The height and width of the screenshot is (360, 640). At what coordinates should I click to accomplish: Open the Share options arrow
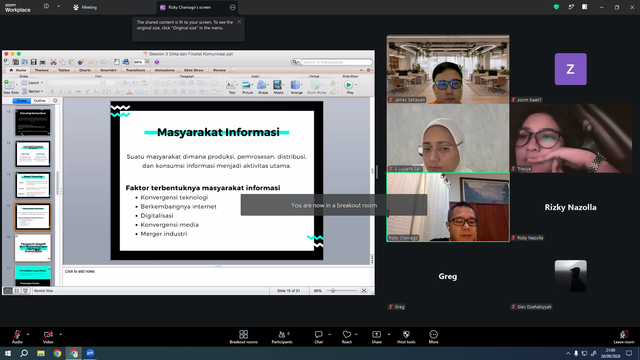(x=389, y=334)
